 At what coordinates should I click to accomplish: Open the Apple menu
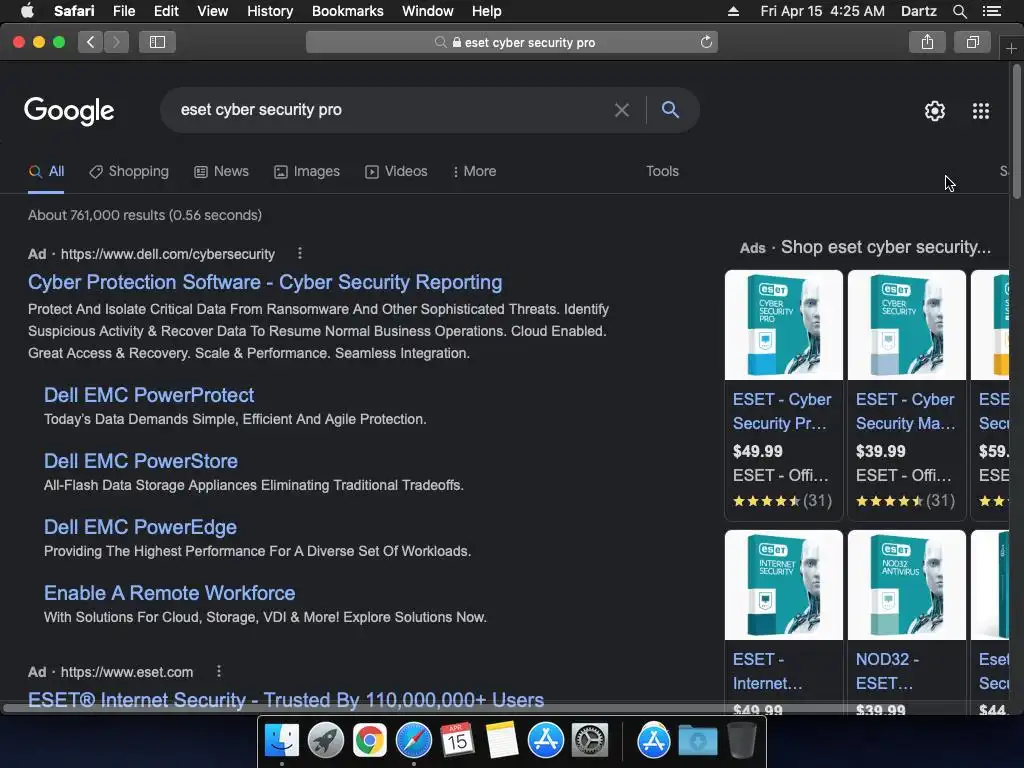click(x=27, y=10)
